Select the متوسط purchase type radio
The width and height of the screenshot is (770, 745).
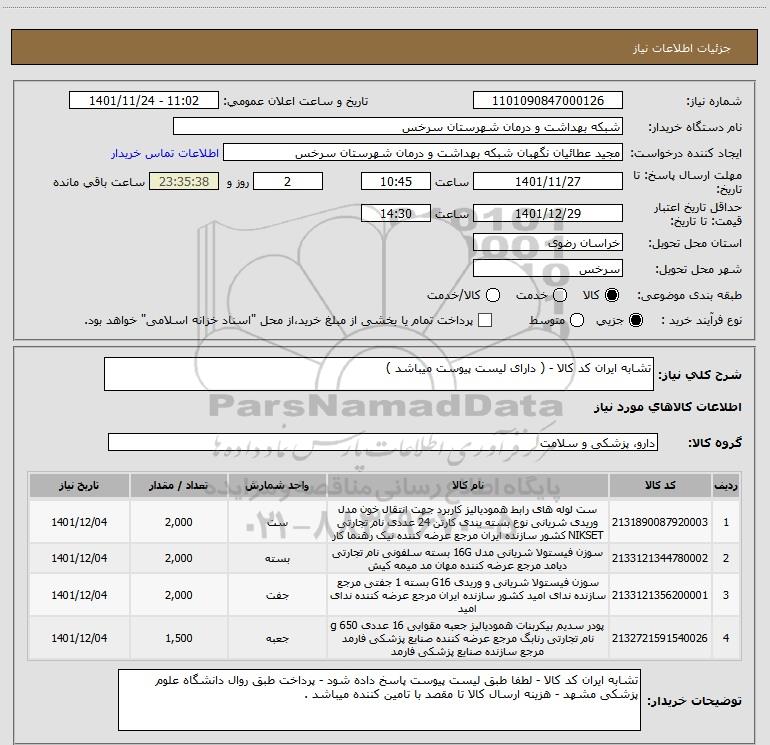(577, 320)
